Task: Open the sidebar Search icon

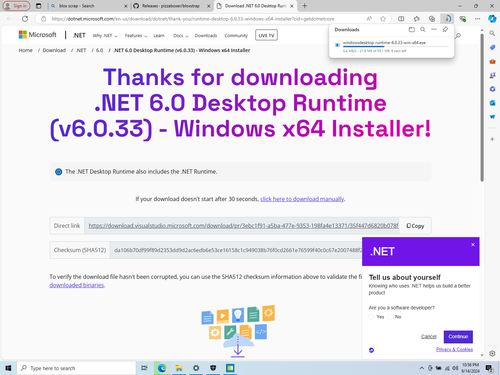Action: click(x=492, y=33)
